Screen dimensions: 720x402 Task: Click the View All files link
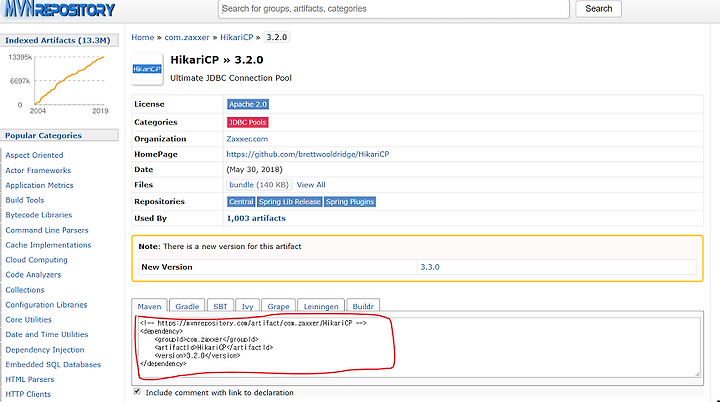tap(311, 185)
